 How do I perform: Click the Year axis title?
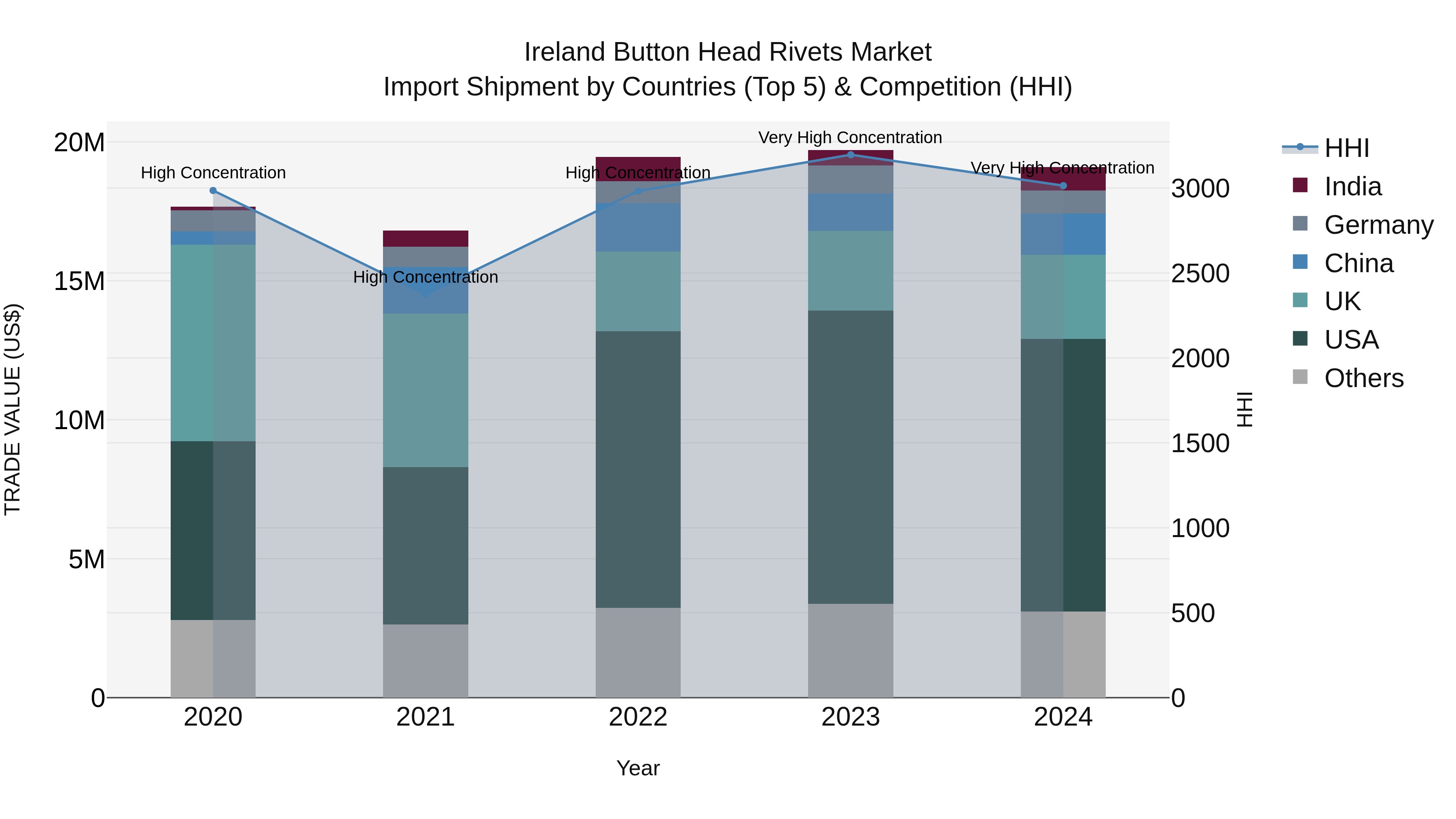[x=638, y=769]
